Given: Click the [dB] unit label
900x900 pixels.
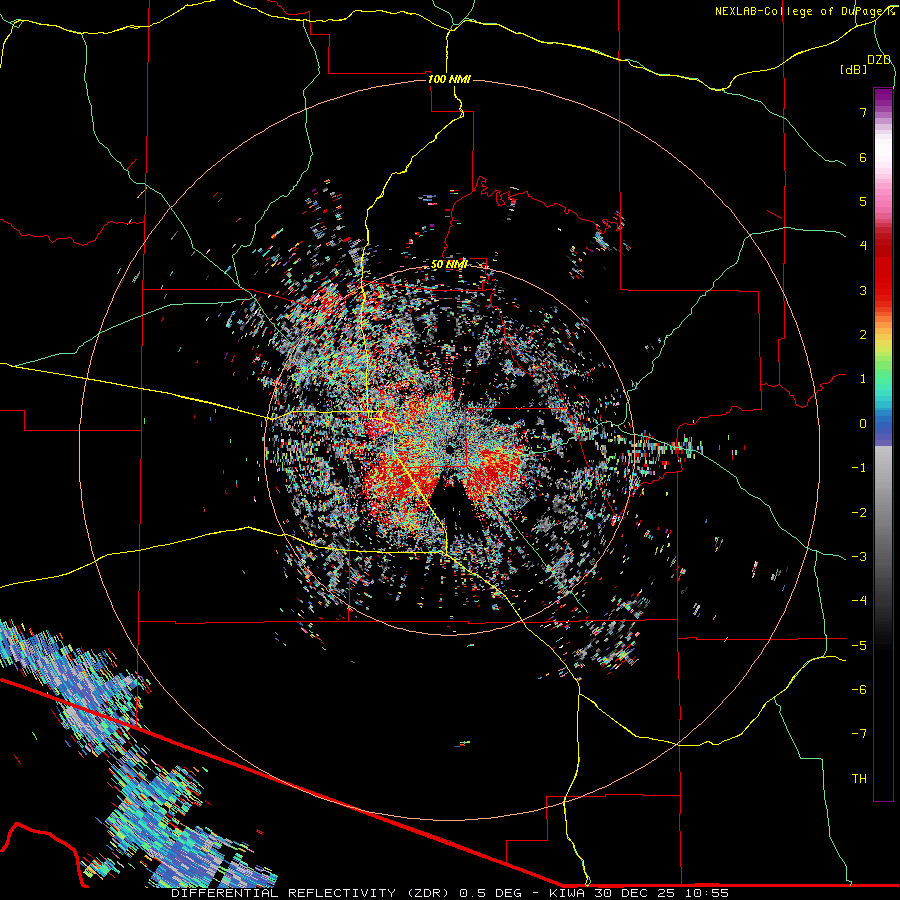Looking at the screenshot, I should point(853,69).
